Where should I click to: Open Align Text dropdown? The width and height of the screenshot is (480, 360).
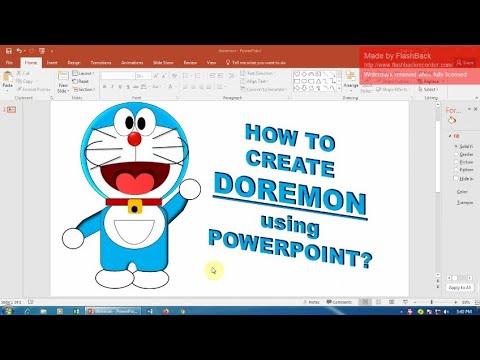pos(255,81)
